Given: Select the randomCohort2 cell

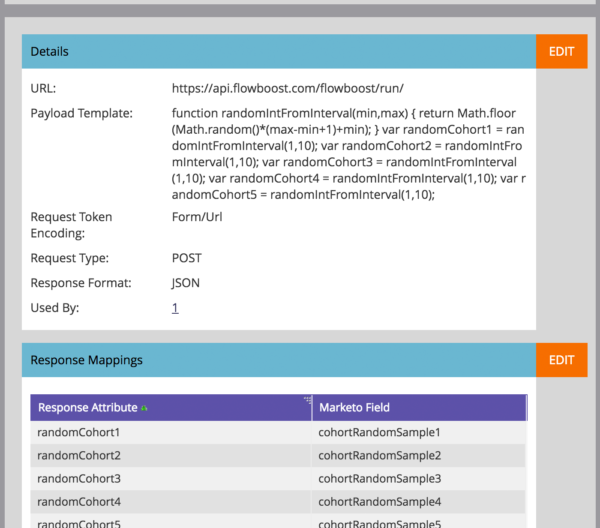Looking at the screenshot, I should [171, 455].
